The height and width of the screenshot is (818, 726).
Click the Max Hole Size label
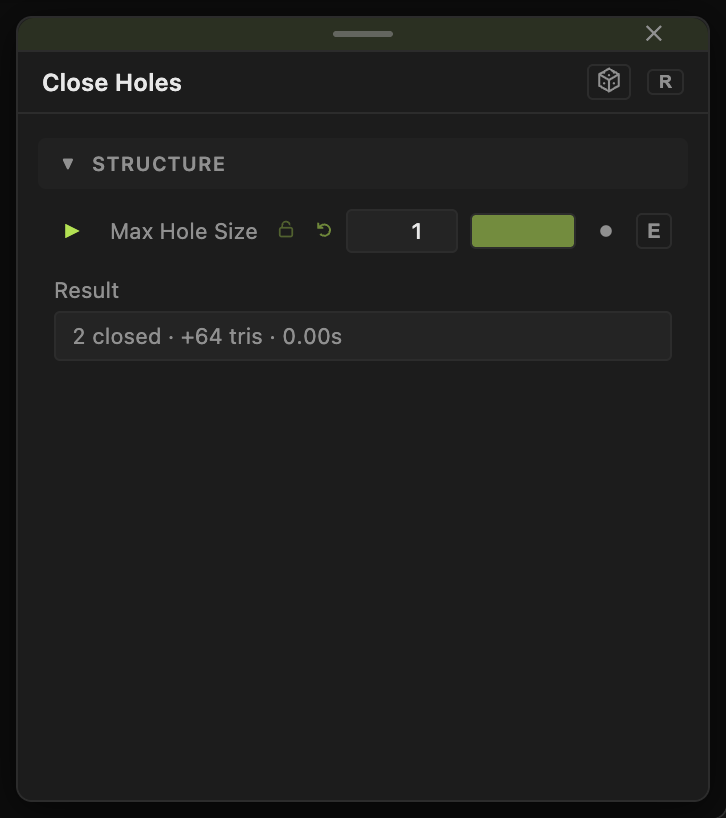pyautogui.click(x=184, y=231)
